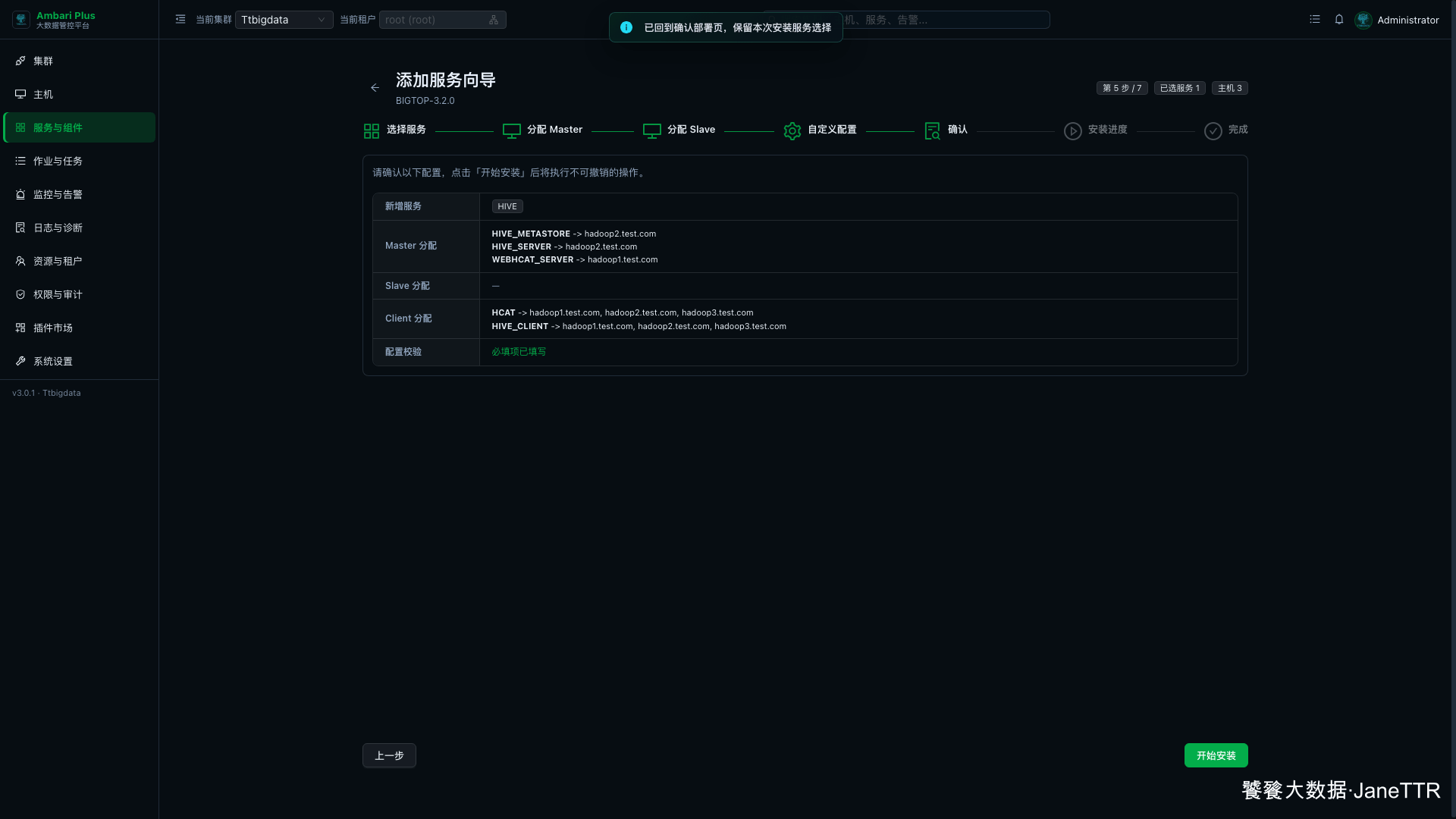The width and height of the screenshot is (1456, 819).
Task: Click the HIVE_METASTORE -> hadoop2.test.com line
Action: click(x=574, y=234)
